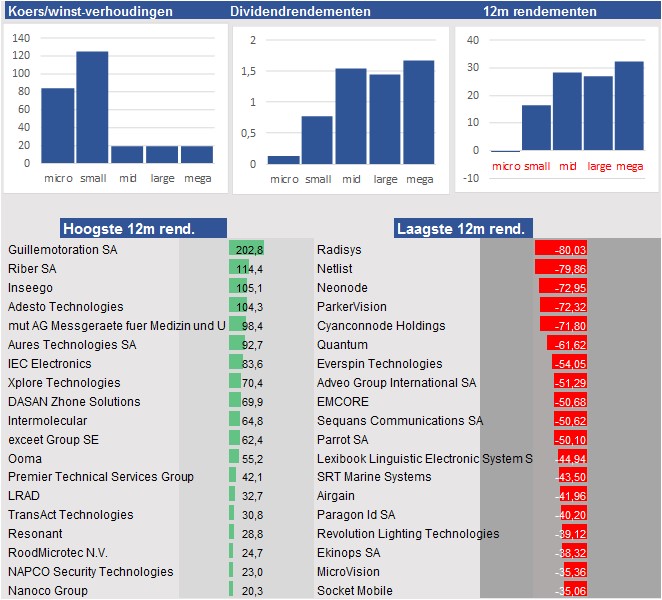Select the Radisys cell
The image size is (662, 600).
tap(339, 250)
